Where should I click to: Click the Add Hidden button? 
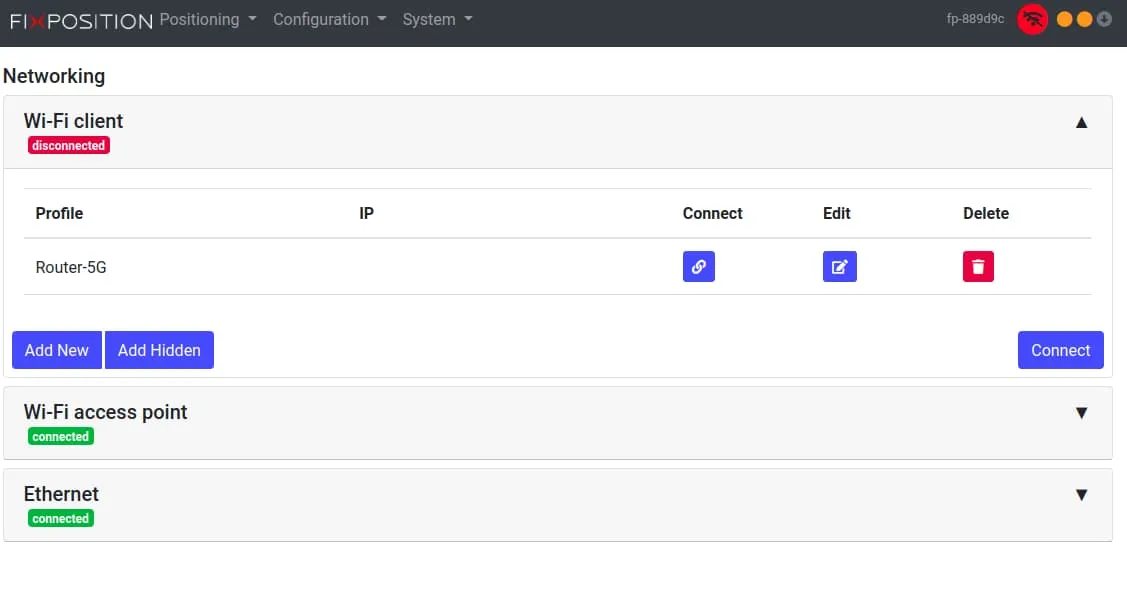[x=159, y=350]
